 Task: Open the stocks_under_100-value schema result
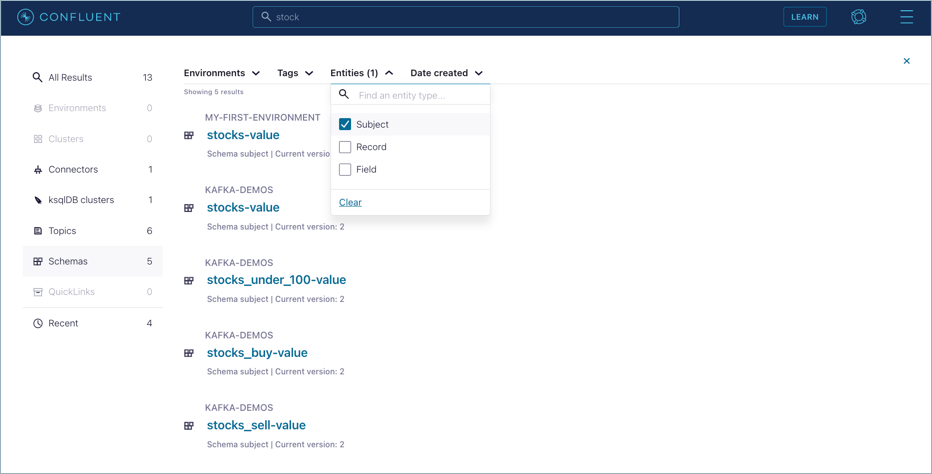(276, 280)
